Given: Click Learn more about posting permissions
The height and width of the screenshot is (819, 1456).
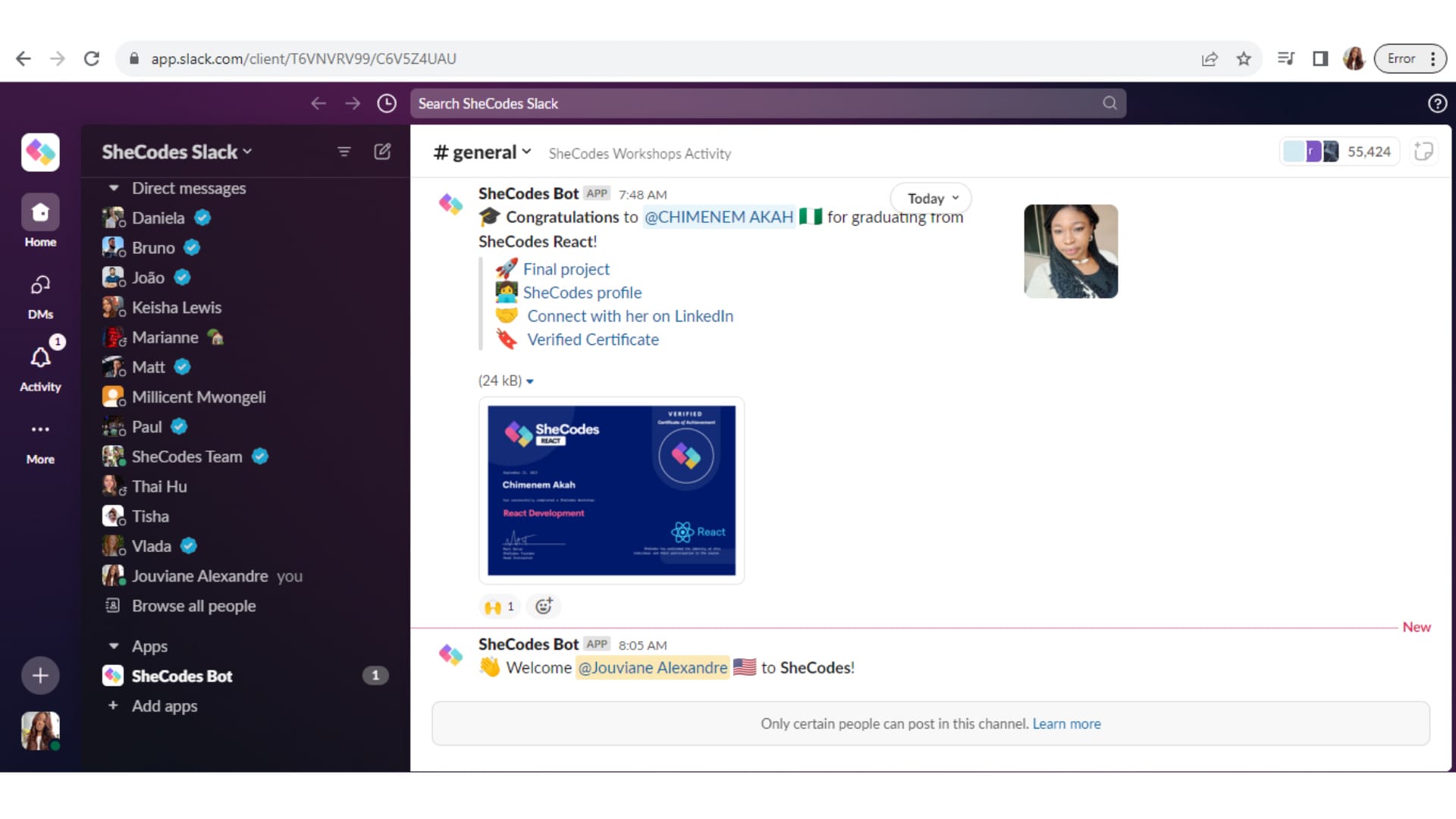Looking at the screenshot, I should coord(1066,723).
